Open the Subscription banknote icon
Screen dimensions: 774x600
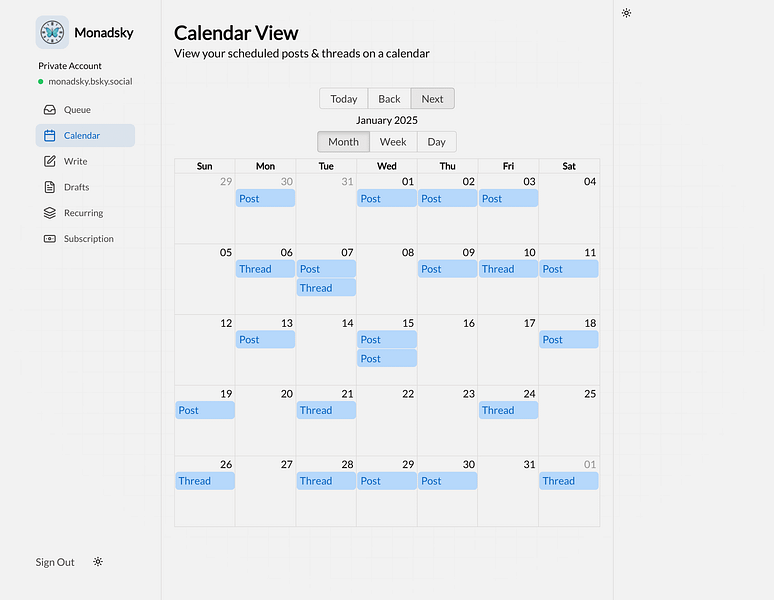coord(50,238)
